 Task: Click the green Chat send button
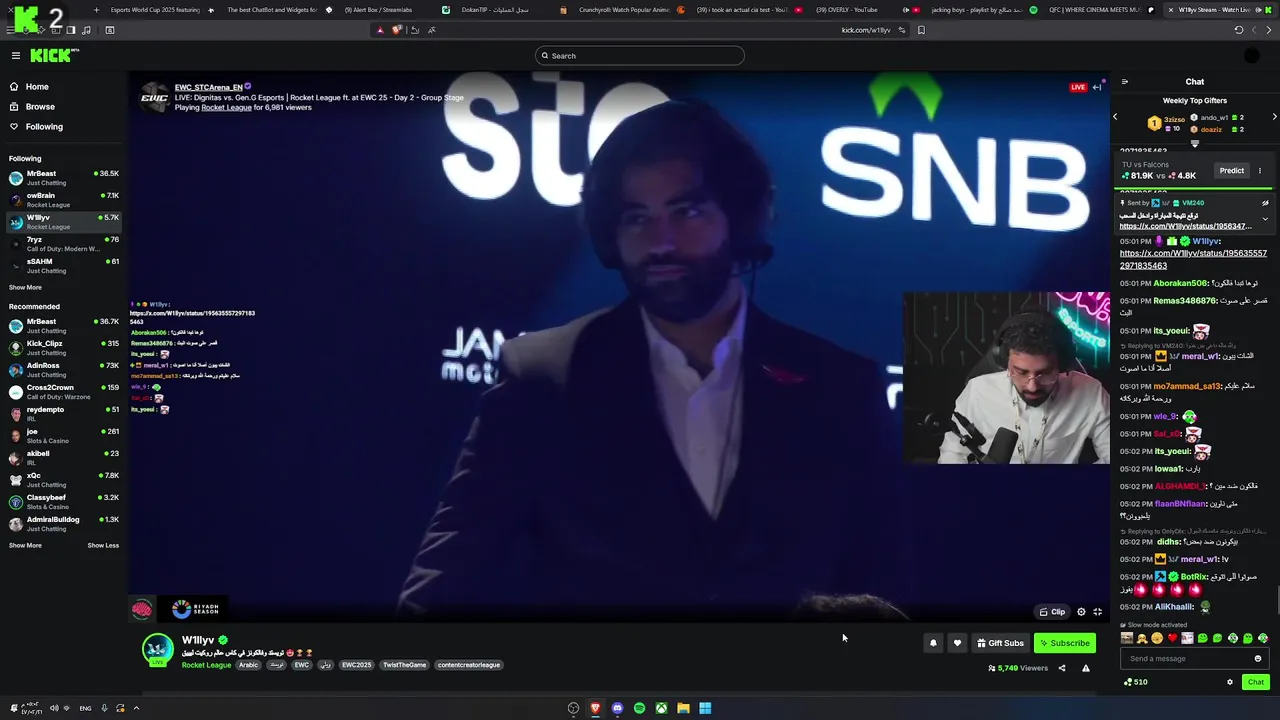[x=1256, y=682]
